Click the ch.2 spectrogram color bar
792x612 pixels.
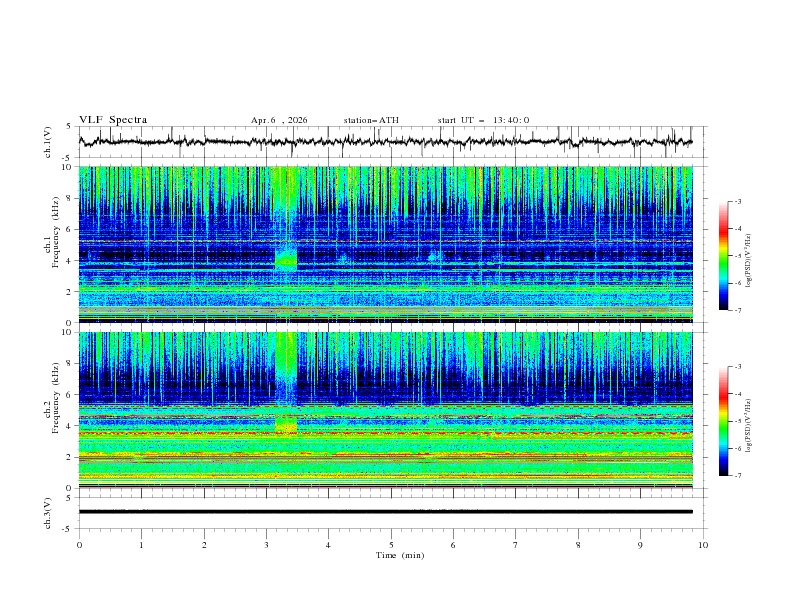pyautogui.click(x=723, y=421)
